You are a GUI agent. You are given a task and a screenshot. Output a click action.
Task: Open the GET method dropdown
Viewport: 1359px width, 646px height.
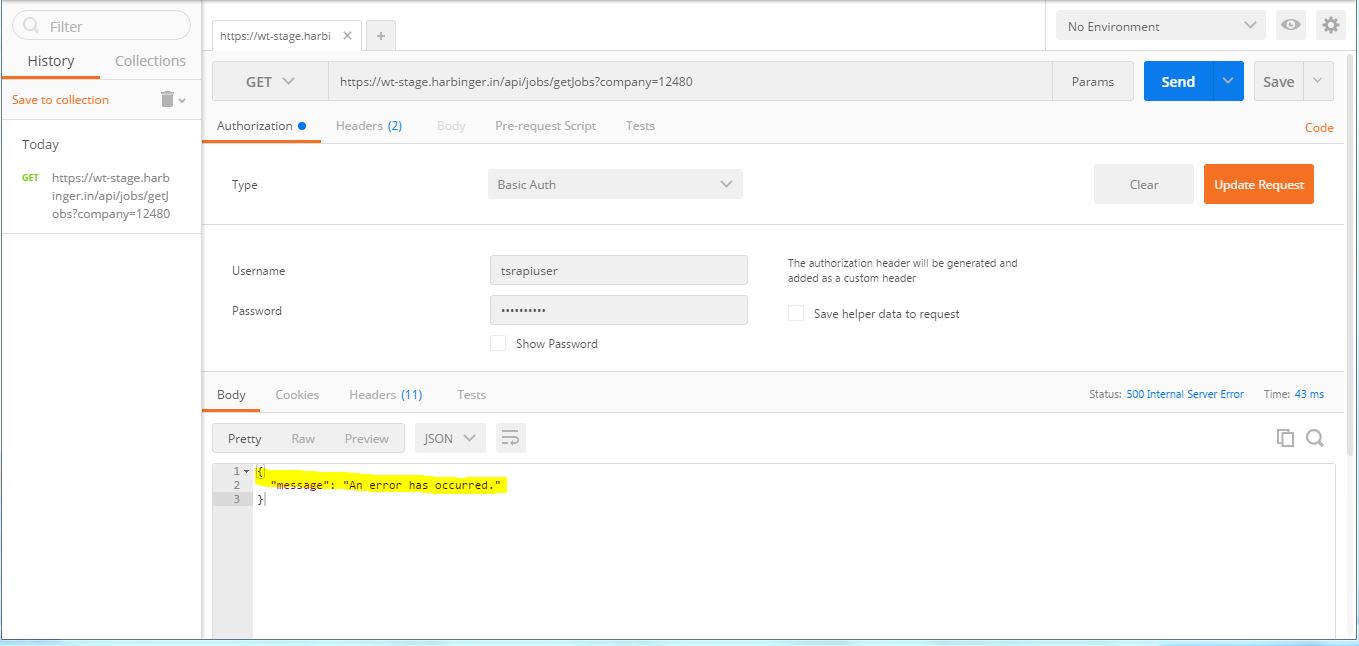tap(270, 82)
